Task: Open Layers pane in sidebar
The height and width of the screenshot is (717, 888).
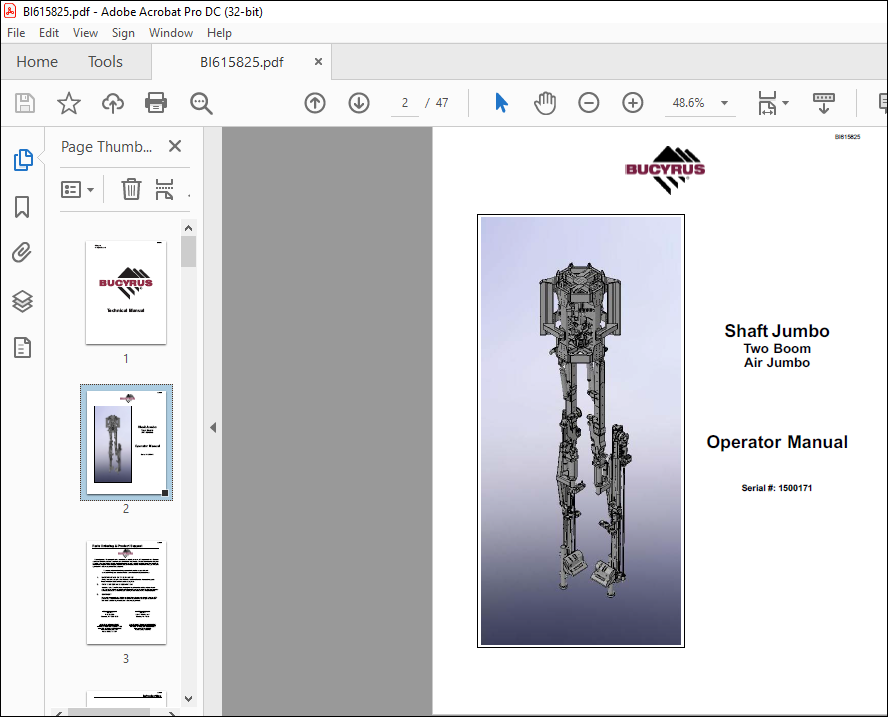Action: point(22,301)
